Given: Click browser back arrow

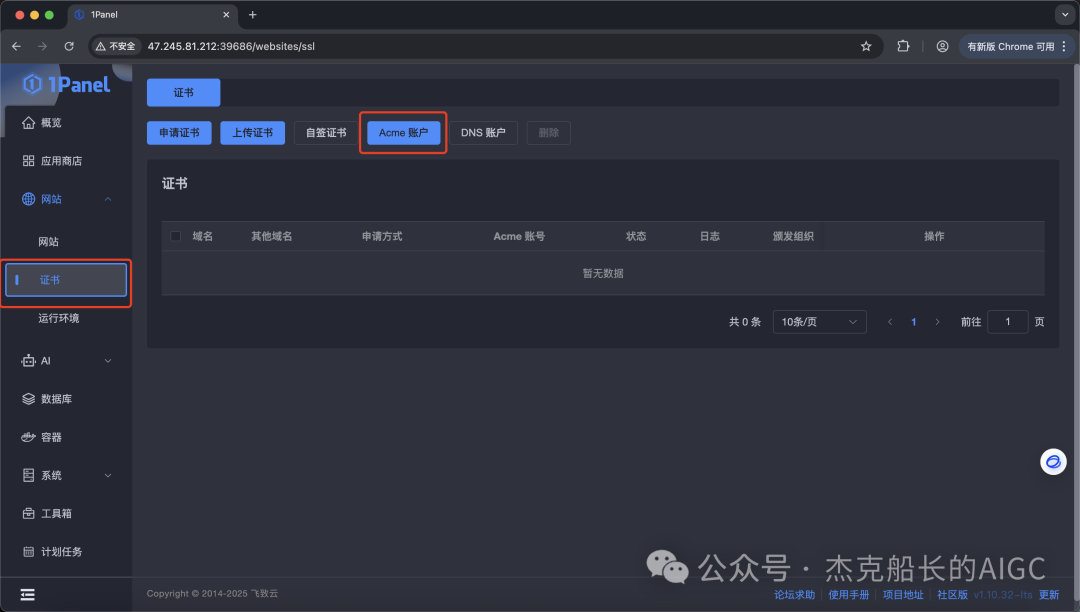Looking at the screenshot, I should pyautogui.click(x=17, y=46).
